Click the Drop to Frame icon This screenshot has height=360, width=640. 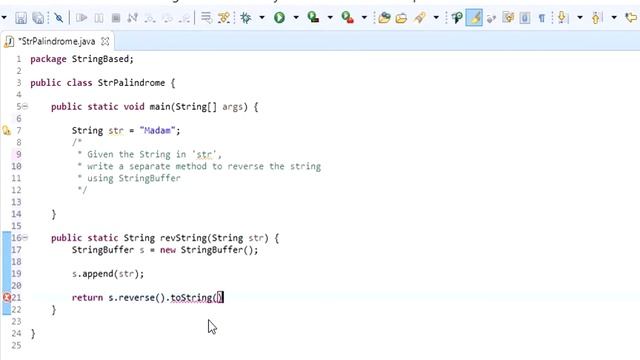click(207, 18)
